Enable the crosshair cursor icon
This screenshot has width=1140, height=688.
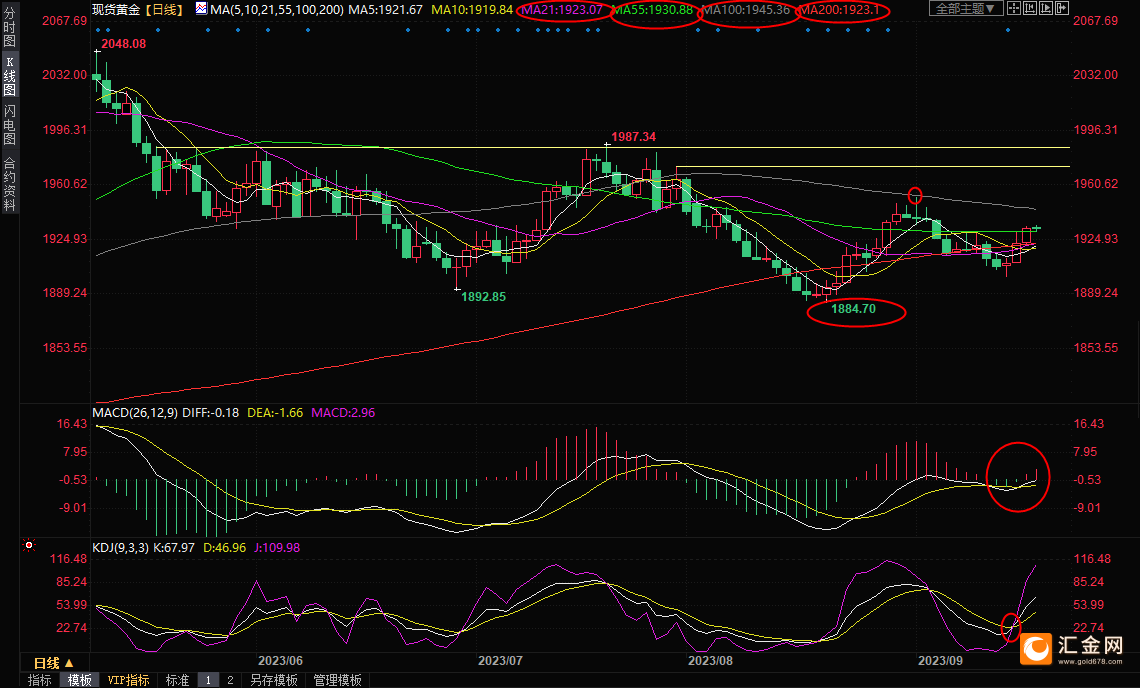point(1013,9)
